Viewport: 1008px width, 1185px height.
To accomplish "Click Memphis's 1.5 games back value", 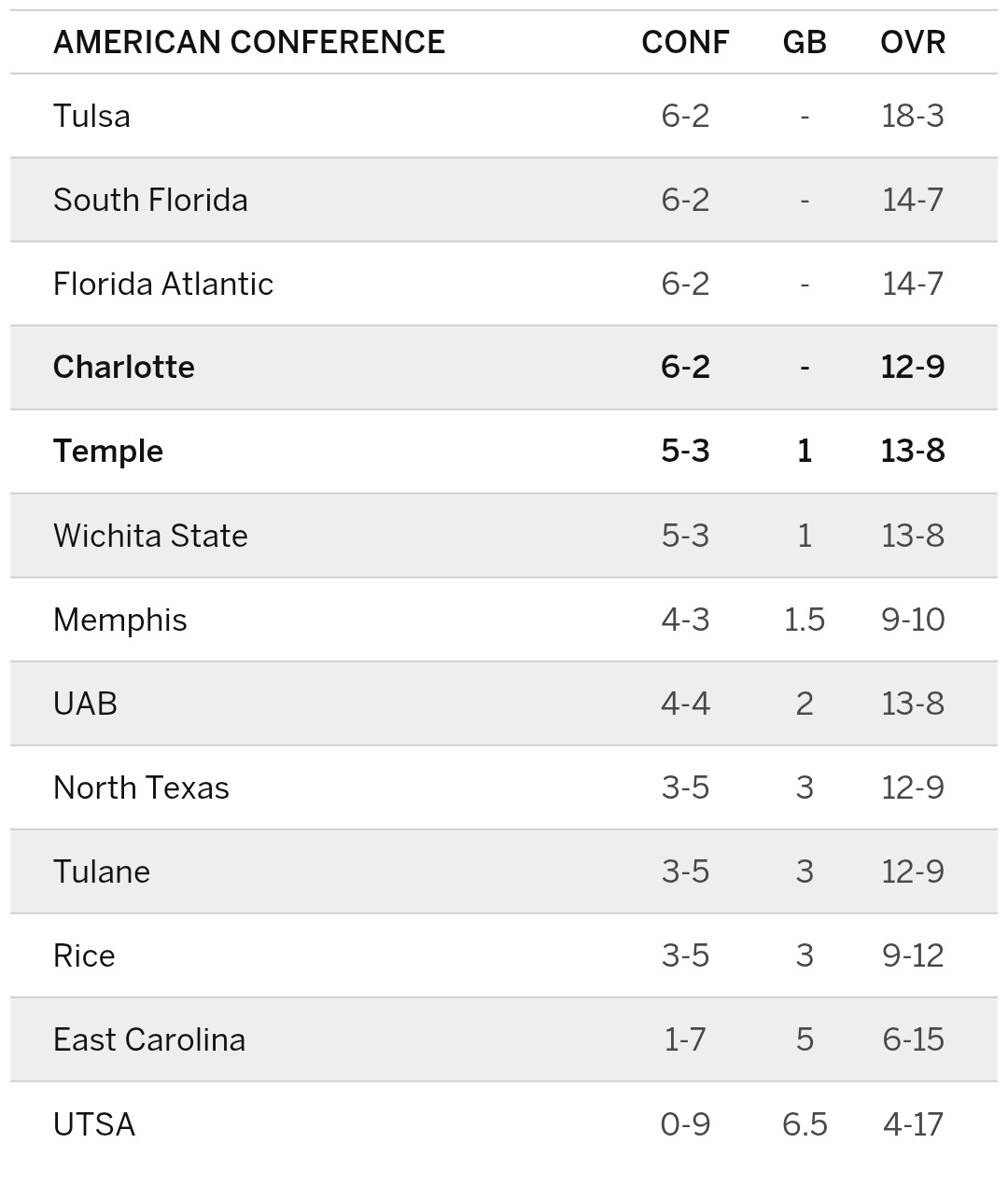I will [805, 620].
